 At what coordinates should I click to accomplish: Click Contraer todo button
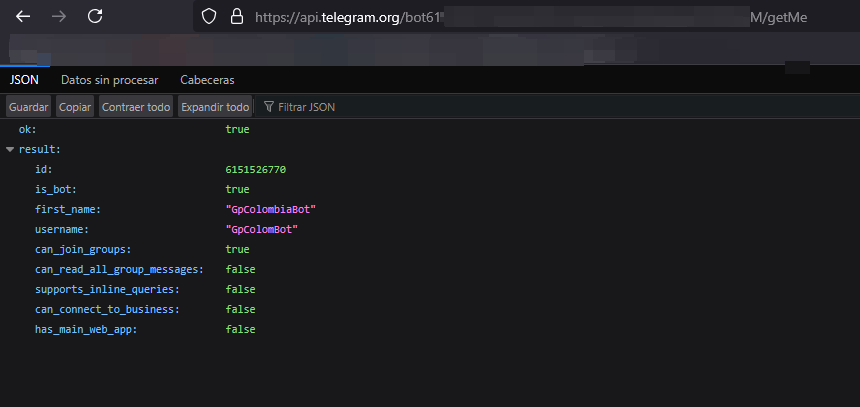(136, 107)
